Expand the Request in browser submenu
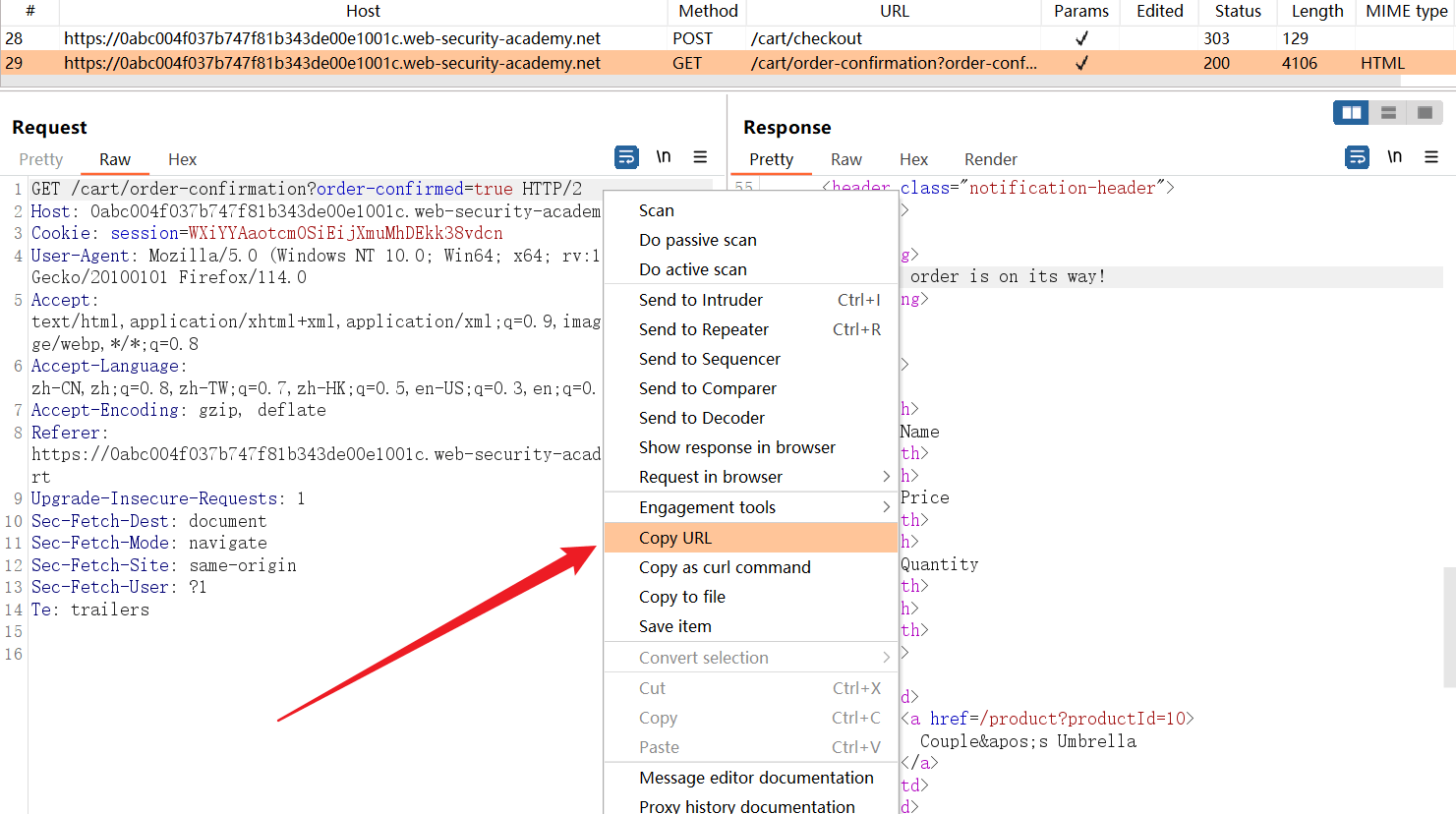The height and width of the screenshot is (814, 1456). coord(885,477)
